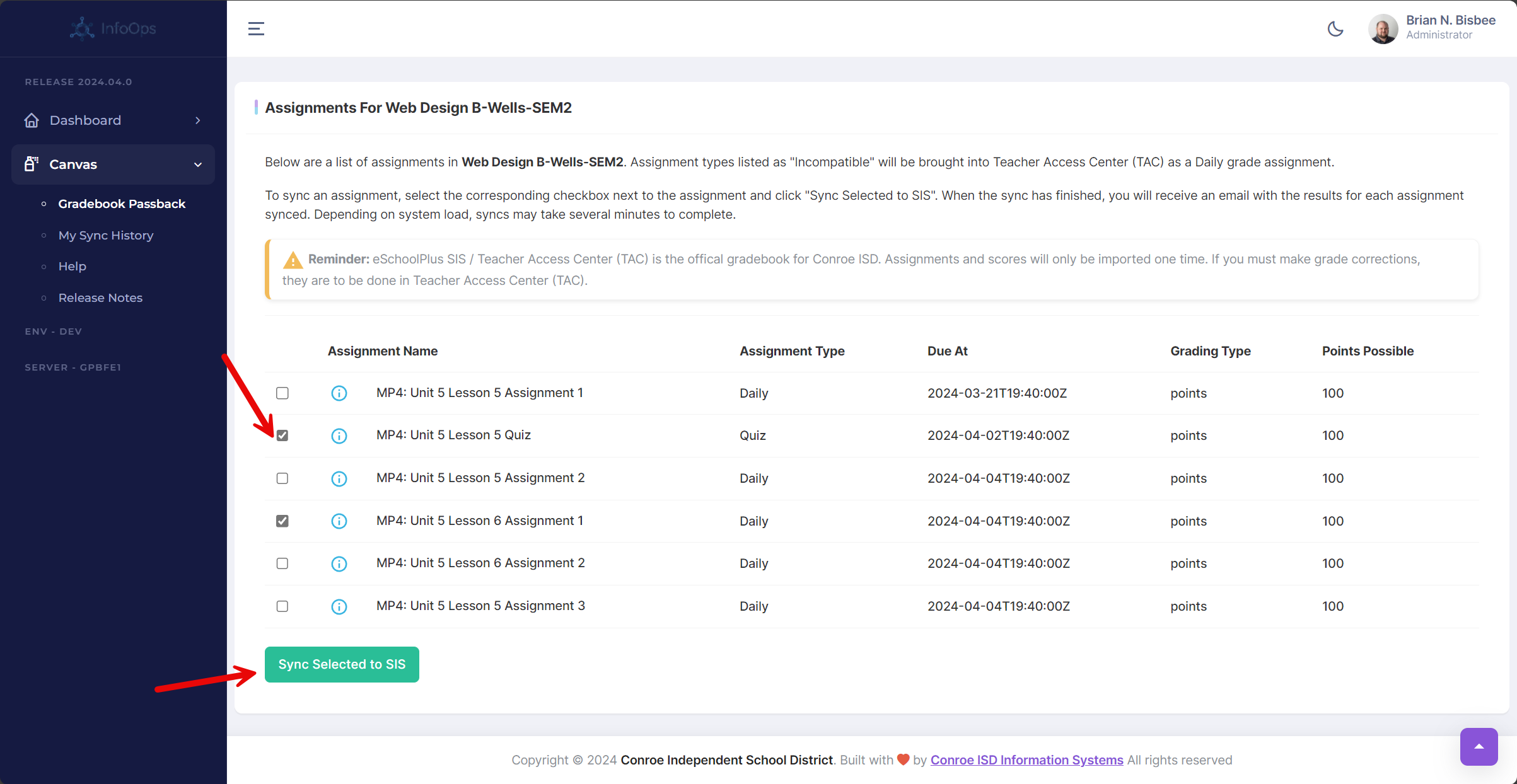Enable the checkbox for Unit 5 Lesson 6 Assignment 2
The height and width of the screenshot is (784, 1517).
tap(282, 563)
